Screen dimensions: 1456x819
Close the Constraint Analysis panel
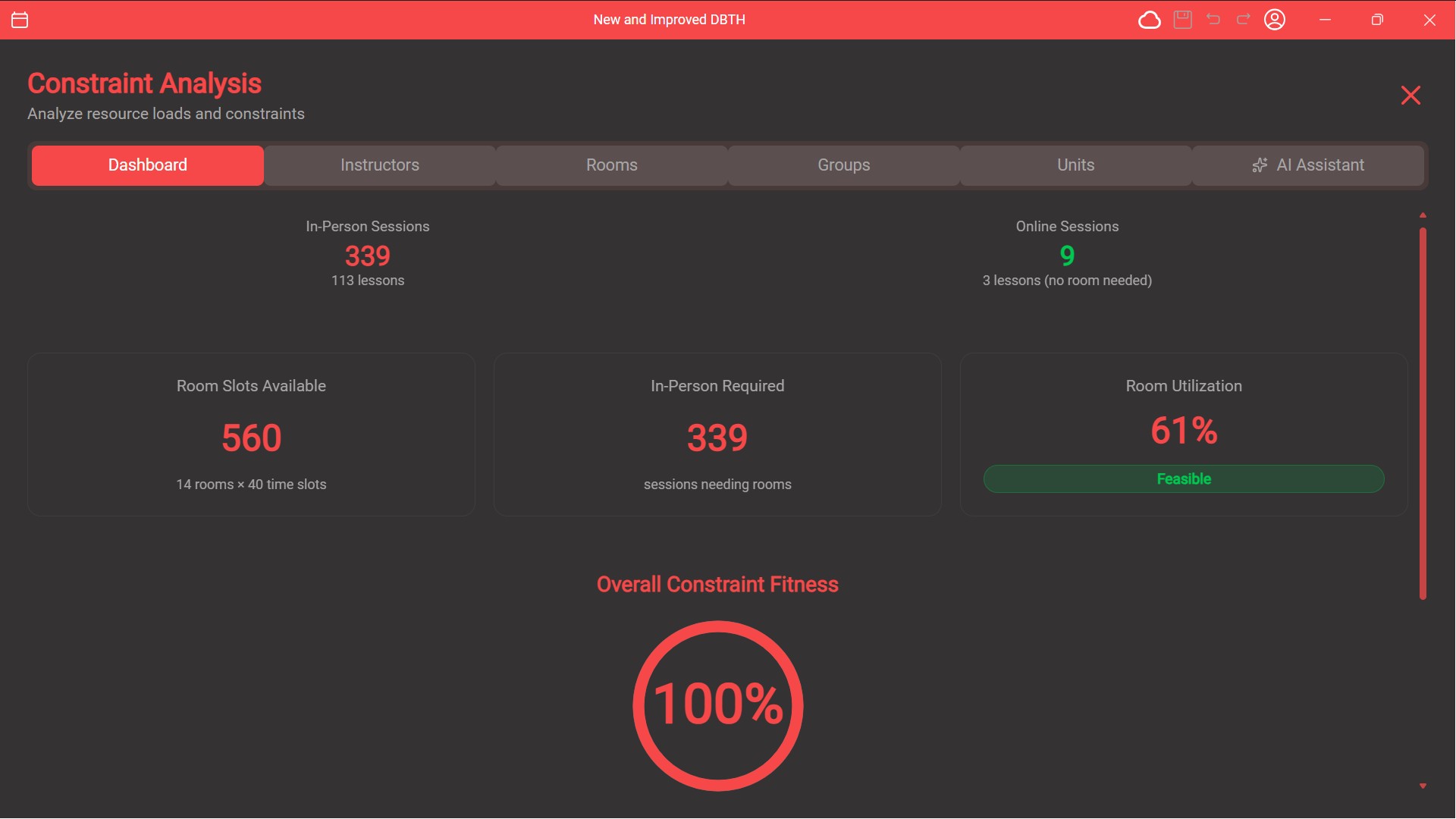(x=1410, y=96)
